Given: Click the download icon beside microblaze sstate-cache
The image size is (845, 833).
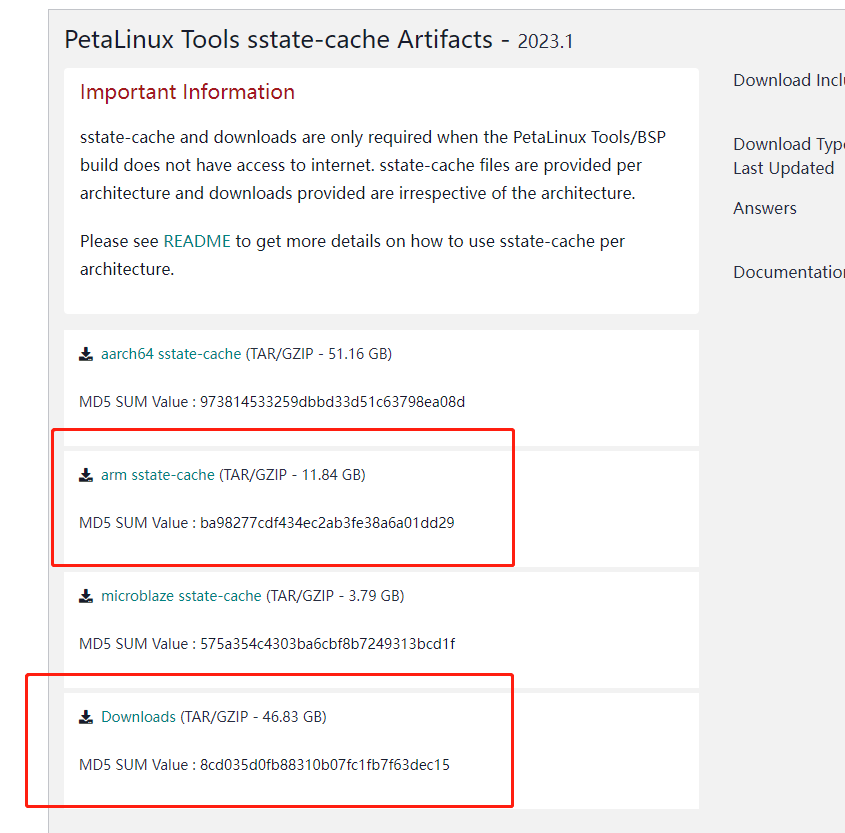Looking at the screenshot, I should click(x=86, y=596).
